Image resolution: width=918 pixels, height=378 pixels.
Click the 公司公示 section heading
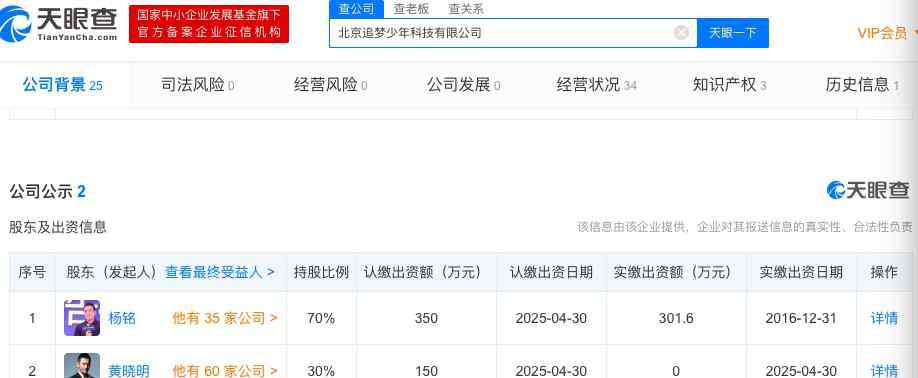tap(47, 191)
